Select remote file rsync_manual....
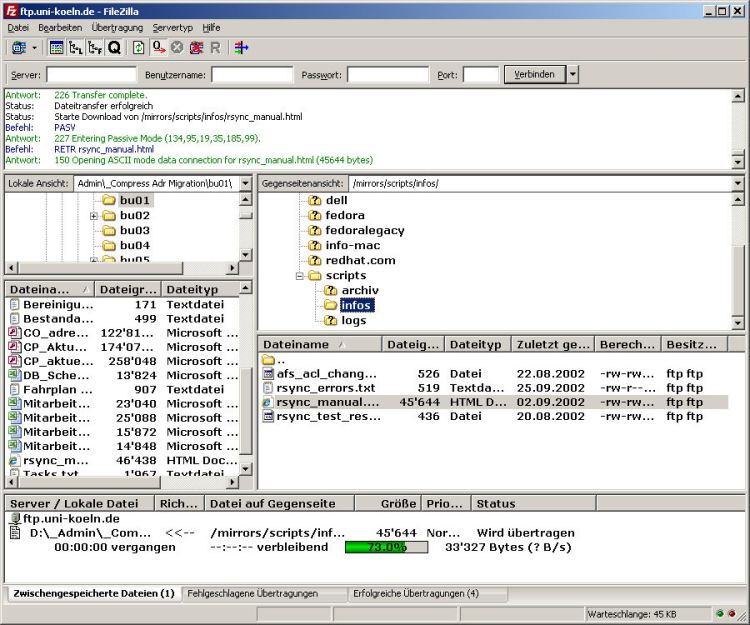Image resolution: width=750 pixels, height=625 pixels. (495, 402)
